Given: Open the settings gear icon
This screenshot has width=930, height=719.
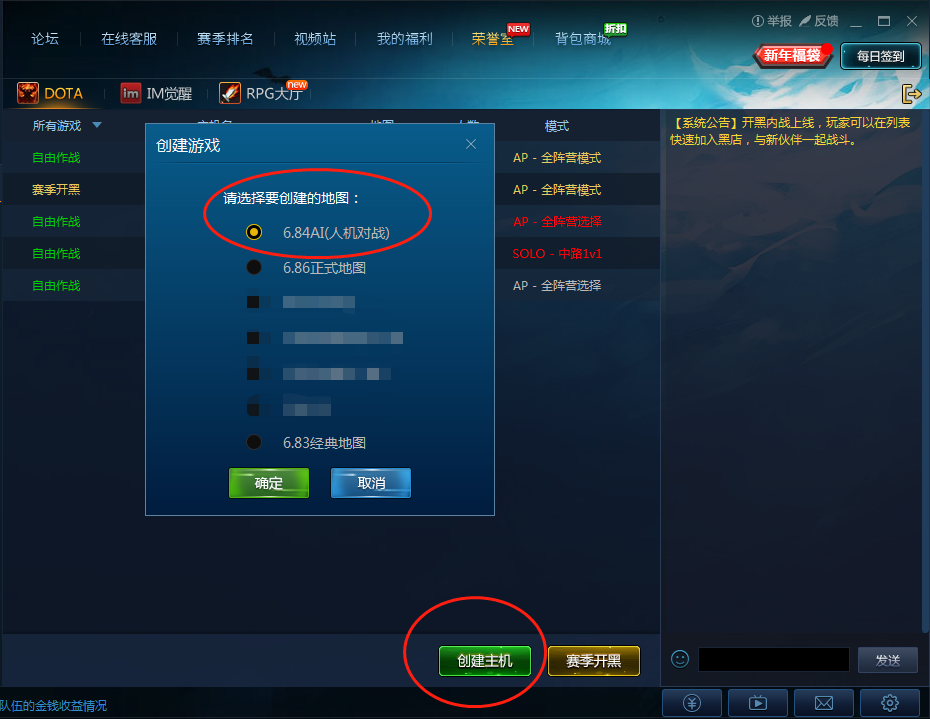Looking at the screenshot, I should coord(890,703).
